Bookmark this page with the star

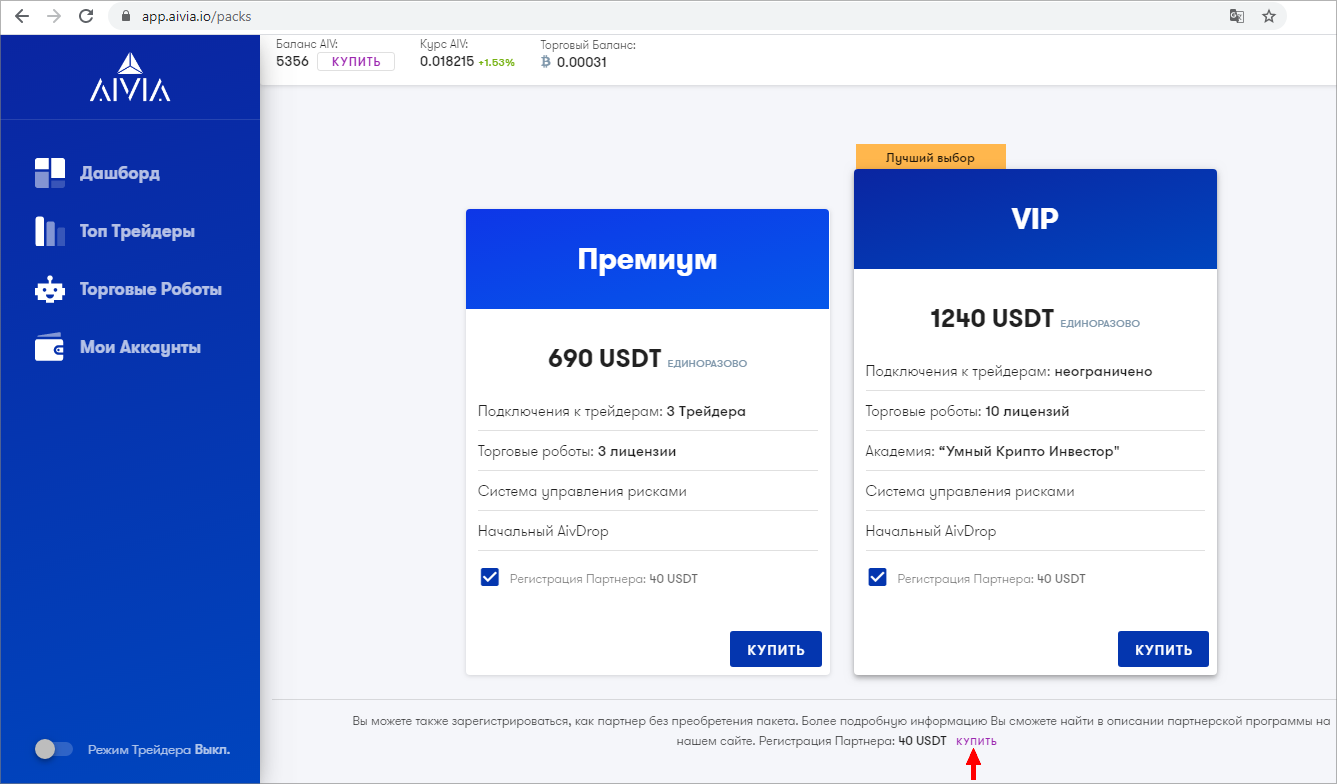click(x=1269, y=16)
